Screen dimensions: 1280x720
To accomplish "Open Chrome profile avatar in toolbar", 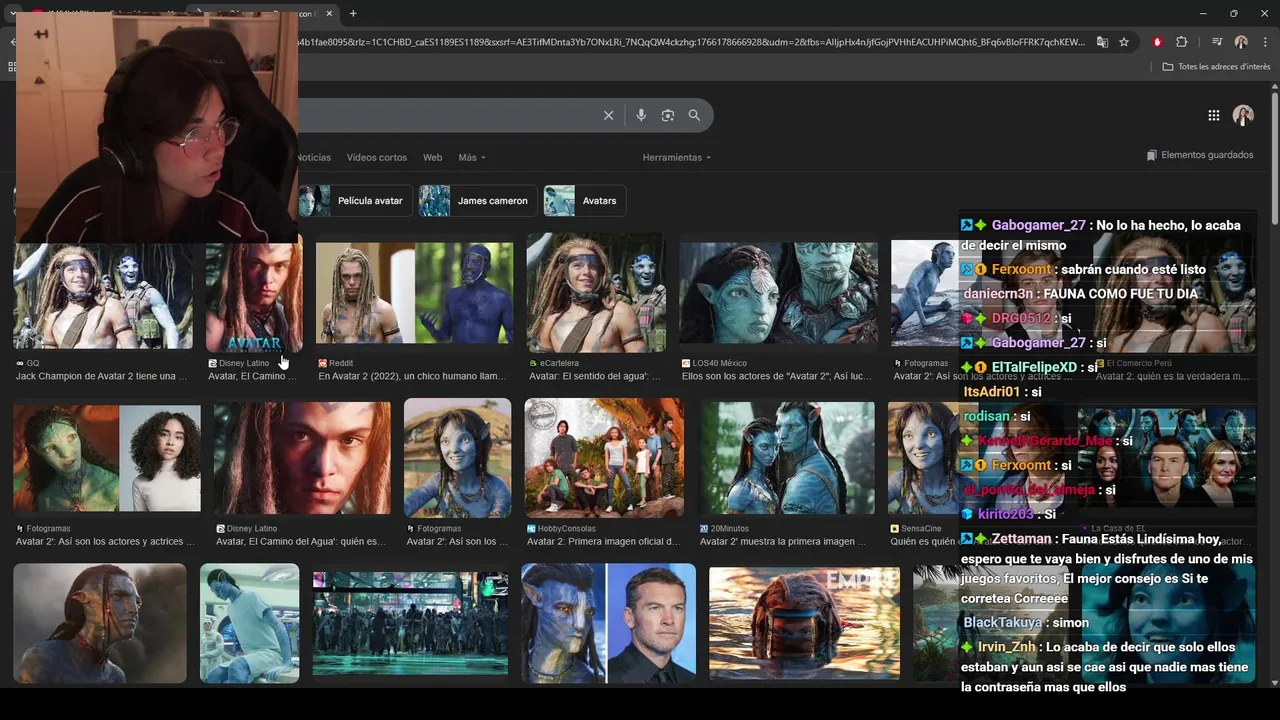I will (1241, 42).
